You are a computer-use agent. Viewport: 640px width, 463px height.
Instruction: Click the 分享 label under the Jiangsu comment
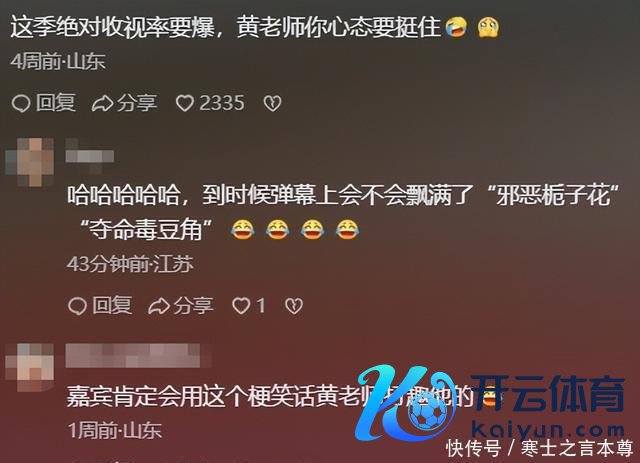(193, 305)
